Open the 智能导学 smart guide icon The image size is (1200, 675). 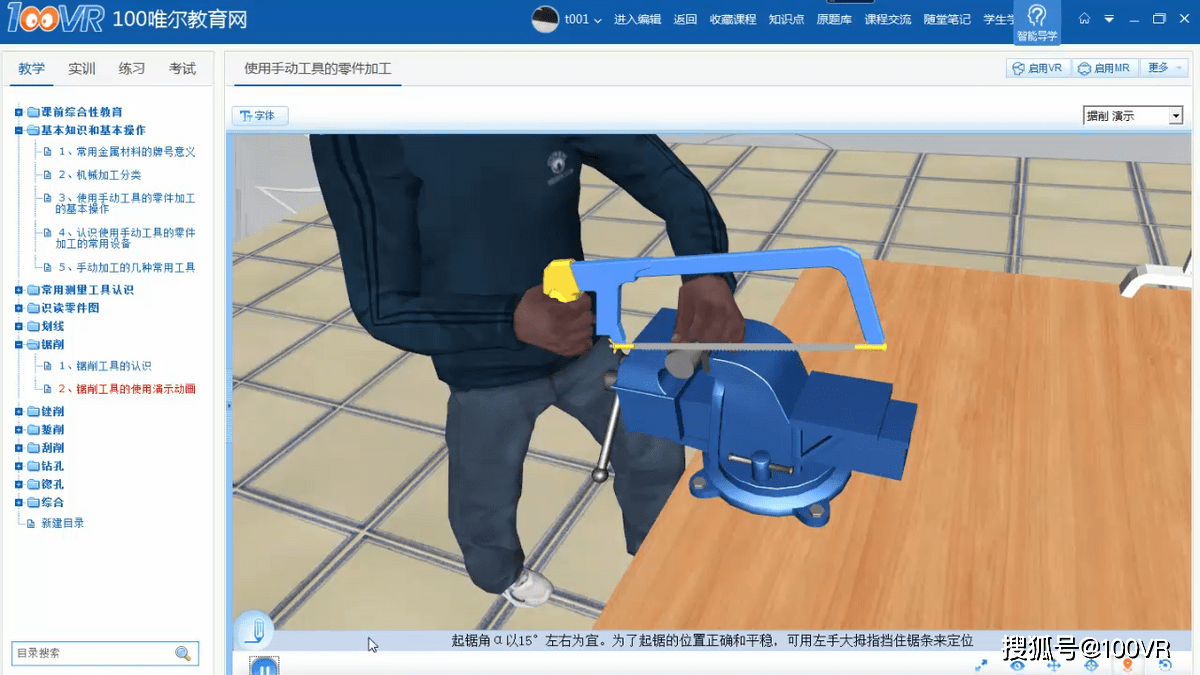(1036, 22)
